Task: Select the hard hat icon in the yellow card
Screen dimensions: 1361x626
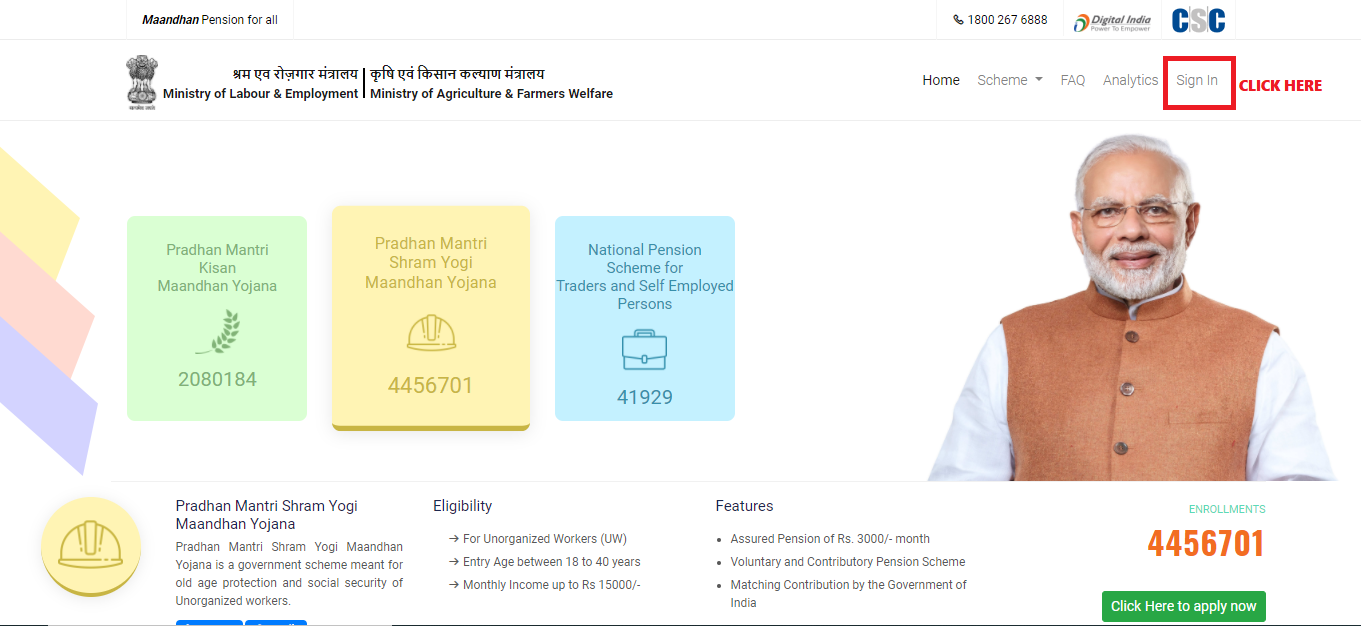Action: 431,333
